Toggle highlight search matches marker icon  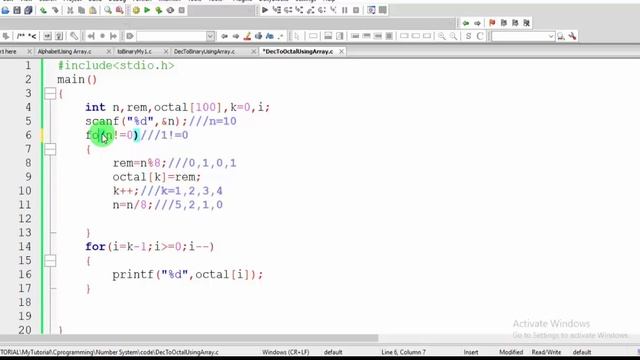tap(247, 36)
